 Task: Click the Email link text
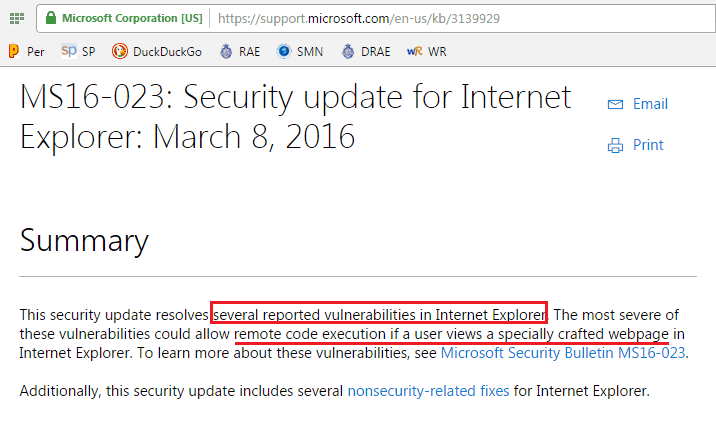point(650,104)
